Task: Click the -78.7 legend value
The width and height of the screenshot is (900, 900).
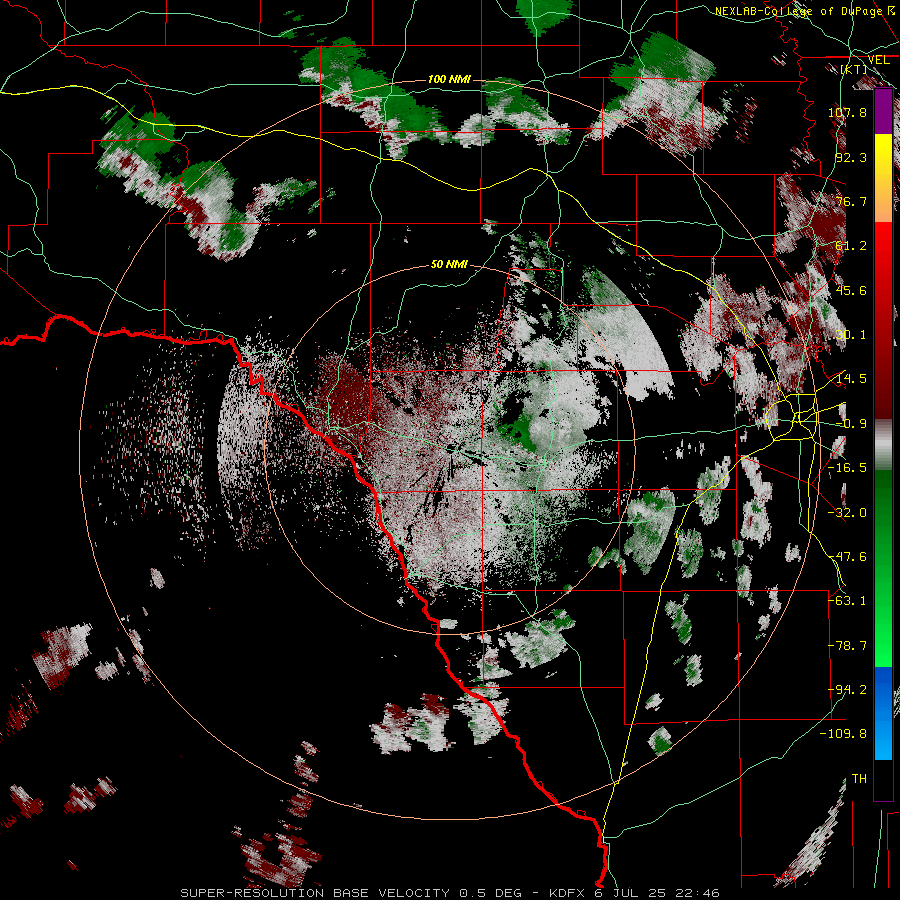Action: [847, 646]
